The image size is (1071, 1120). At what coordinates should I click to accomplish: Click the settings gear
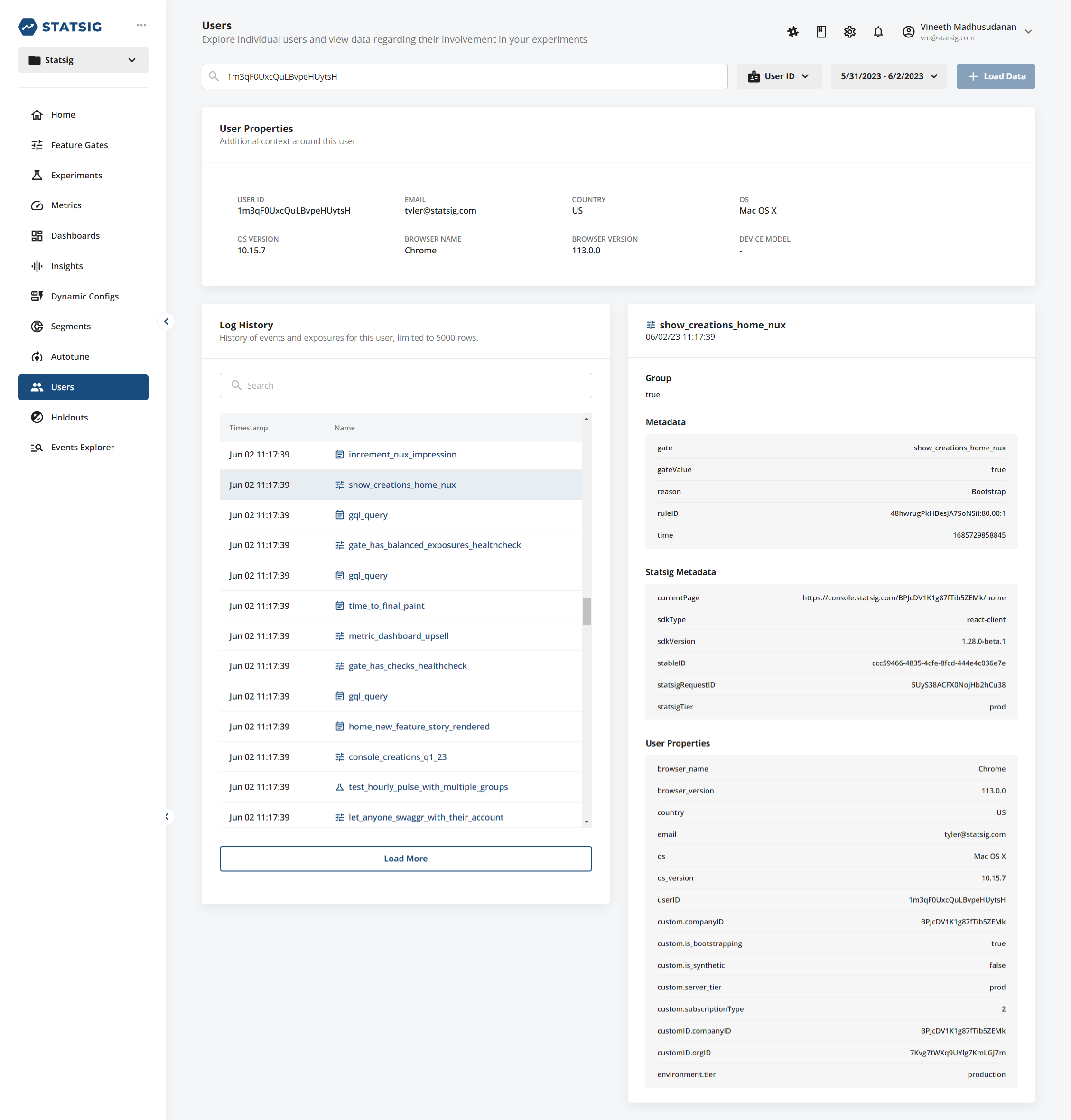(849, 32)
